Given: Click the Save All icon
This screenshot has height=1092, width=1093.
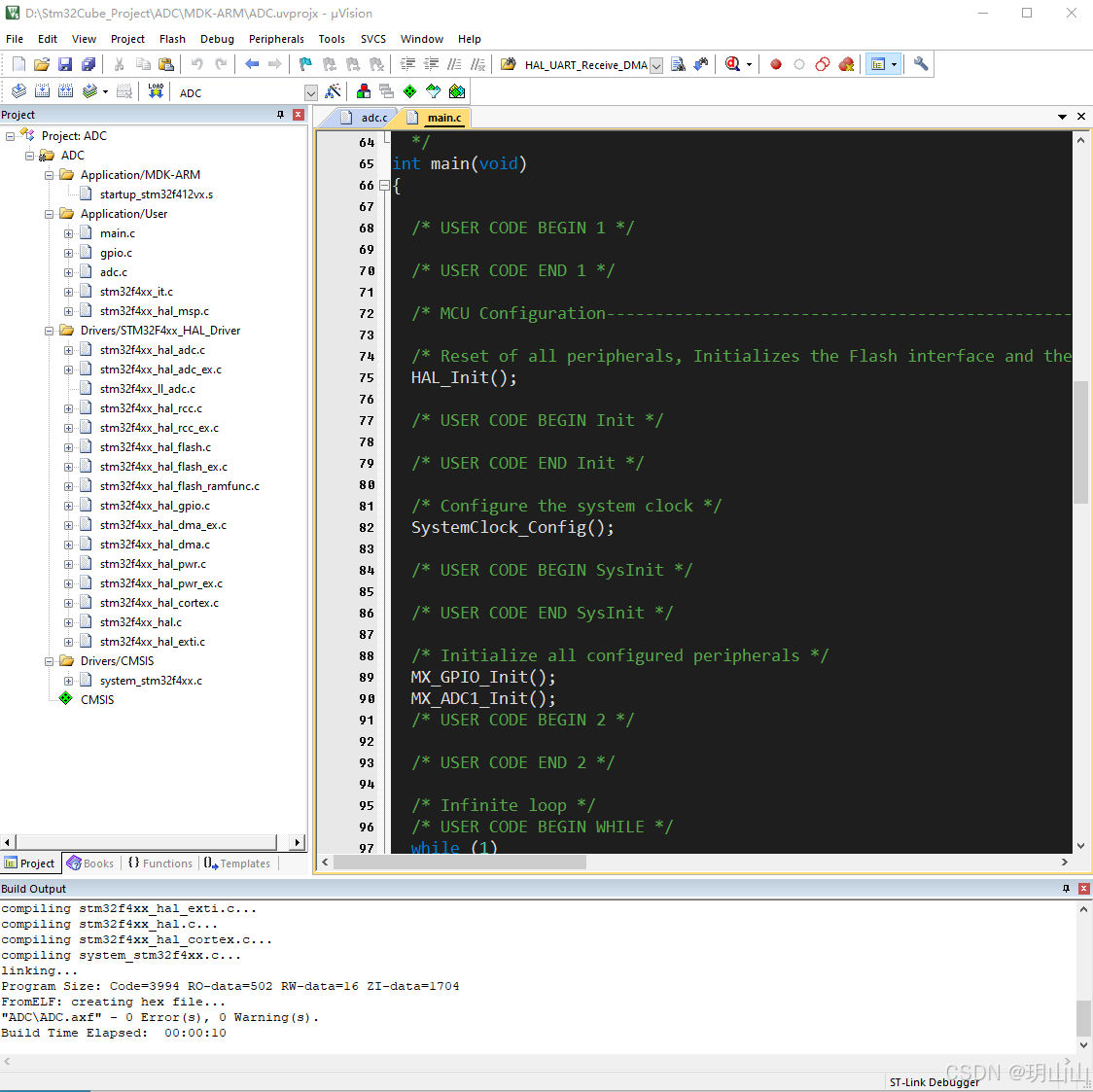Looking at the screenshot, I should (x=88, y=65).
